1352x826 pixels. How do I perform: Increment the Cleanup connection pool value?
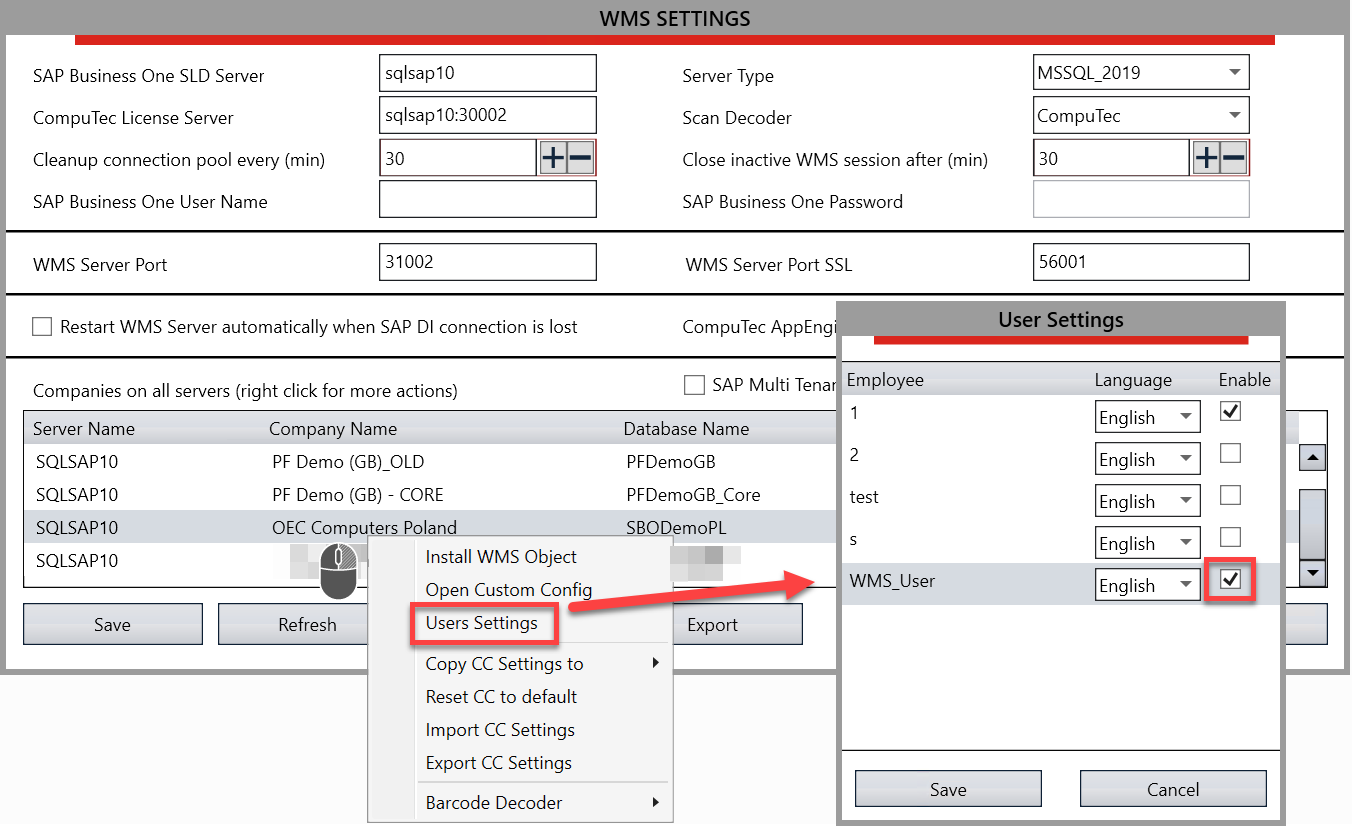554,157
